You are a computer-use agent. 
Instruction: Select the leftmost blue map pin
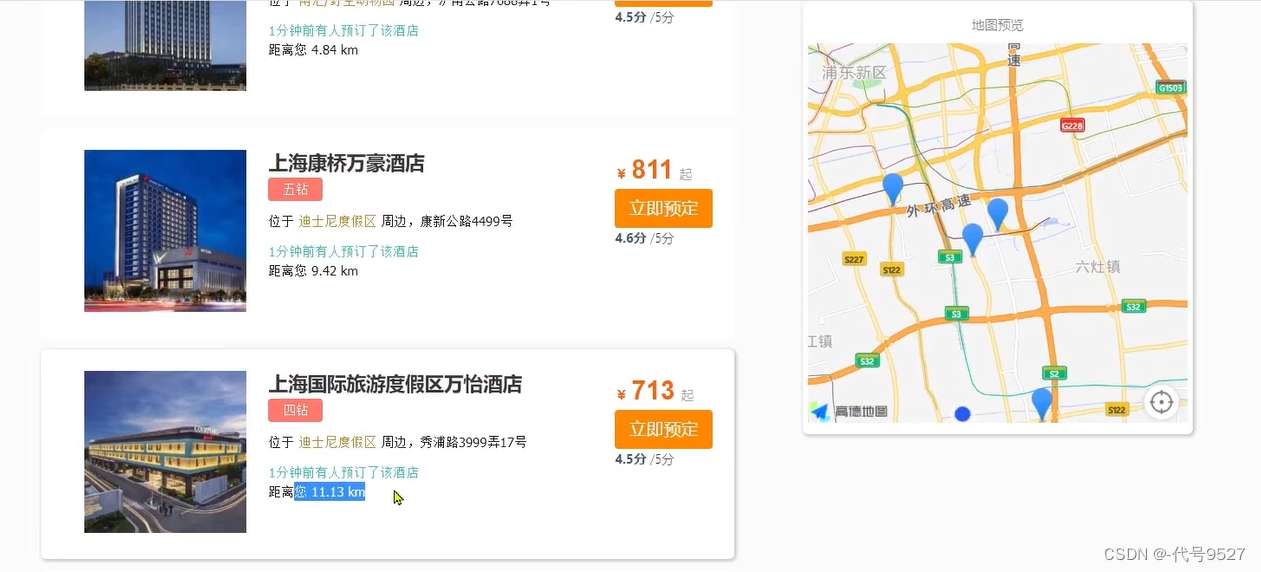pyautogui.click(x=893, y=188)
